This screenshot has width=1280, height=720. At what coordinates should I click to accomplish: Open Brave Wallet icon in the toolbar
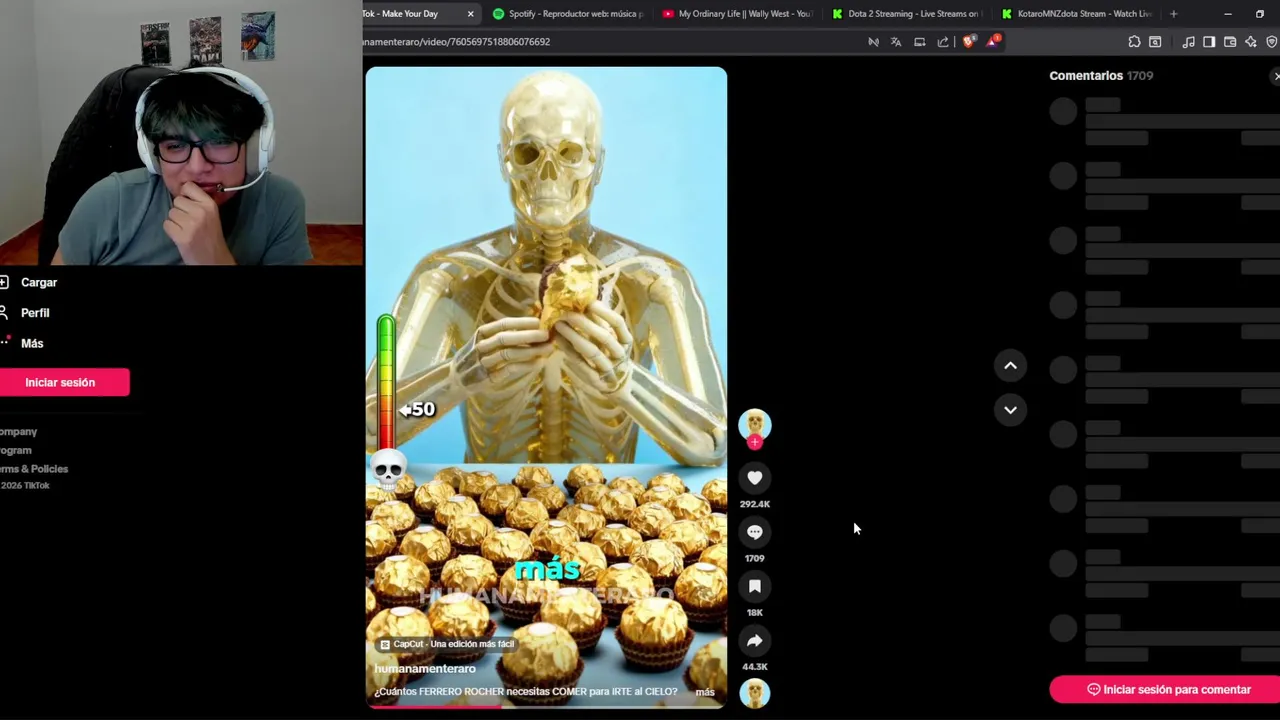[1230, 42]
